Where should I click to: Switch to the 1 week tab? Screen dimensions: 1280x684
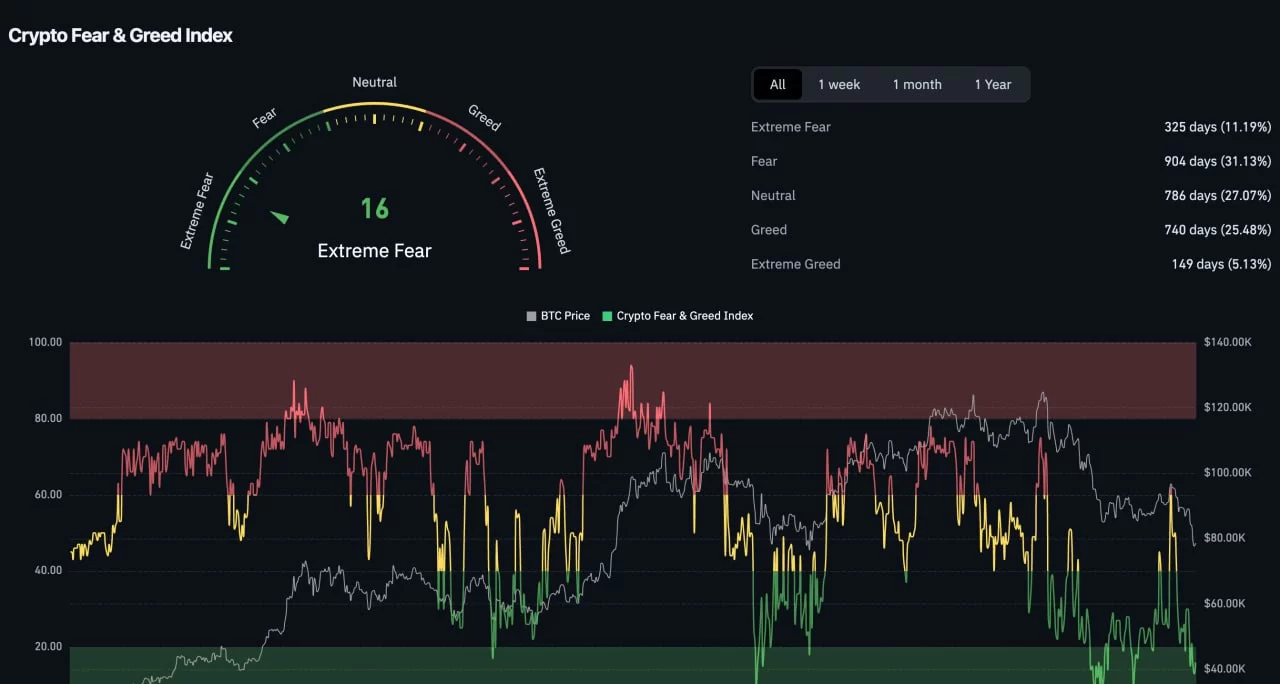click(839, 85)
